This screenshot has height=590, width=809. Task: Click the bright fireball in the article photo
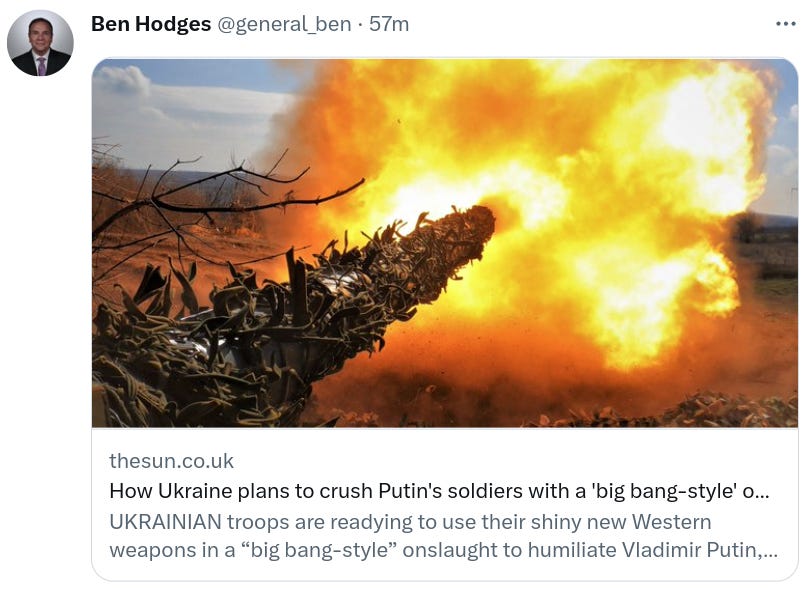(x=568, y=206)
